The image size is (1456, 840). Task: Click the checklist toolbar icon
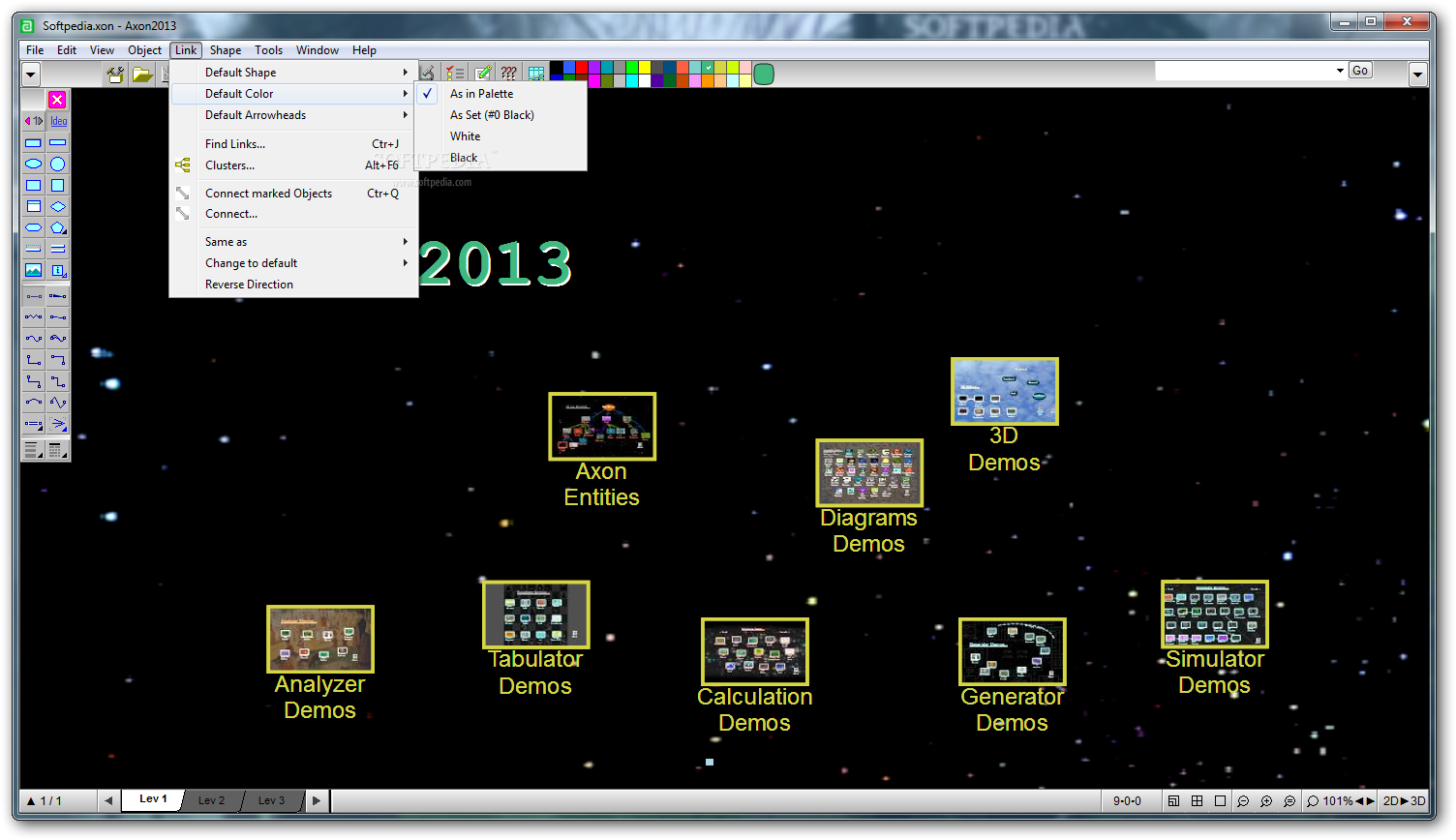pos(455,74)
